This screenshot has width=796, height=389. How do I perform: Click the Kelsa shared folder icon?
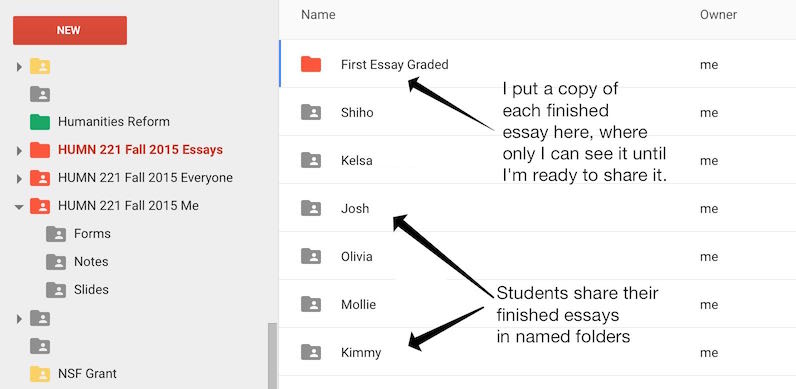[311, 160]
